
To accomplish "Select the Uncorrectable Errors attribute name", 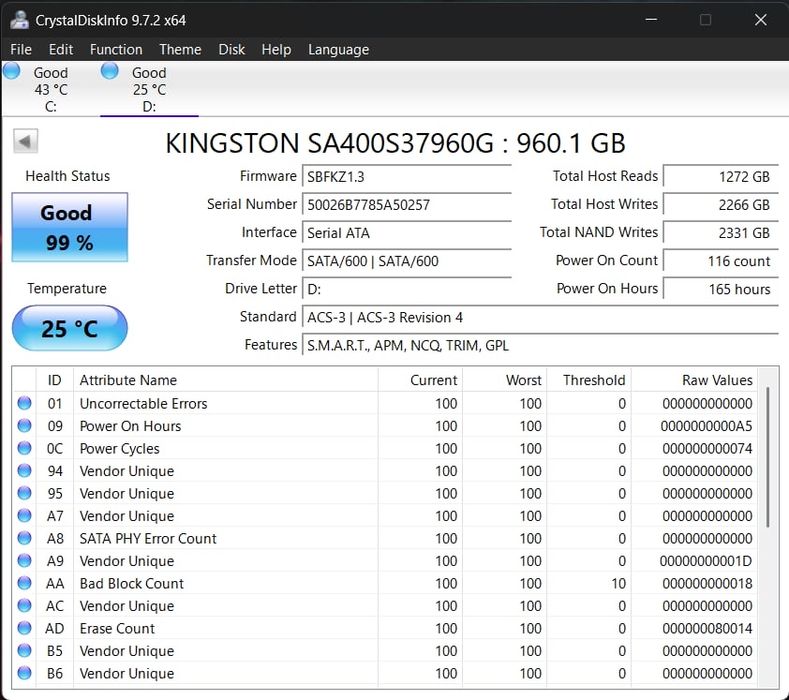I will tap(143, 404).
